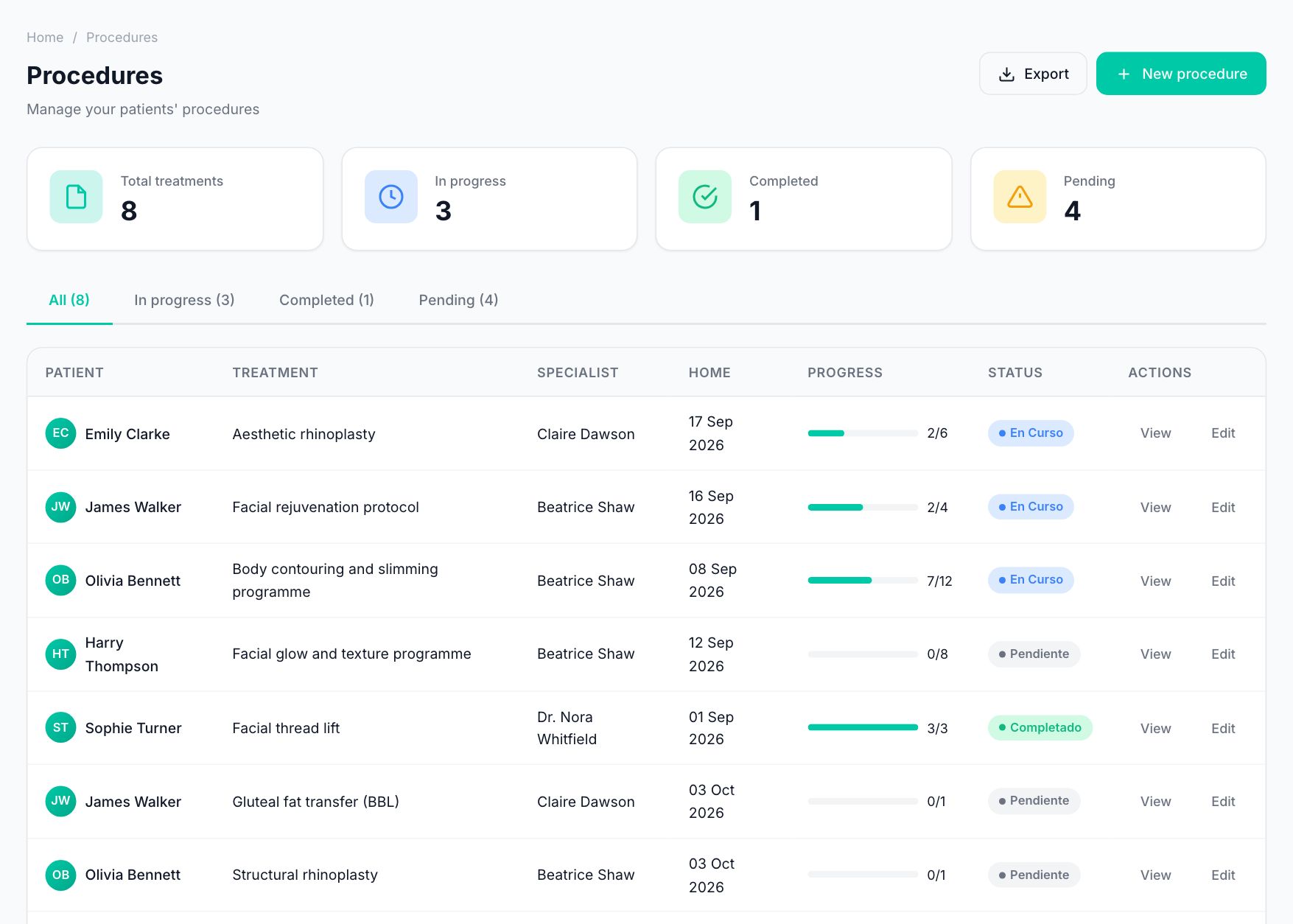Viewport: 1293px width, 924px height.
Task: Edit the Facial rejuvenation protocol row
Action: pyautogui.click(x=1223, y=507)
